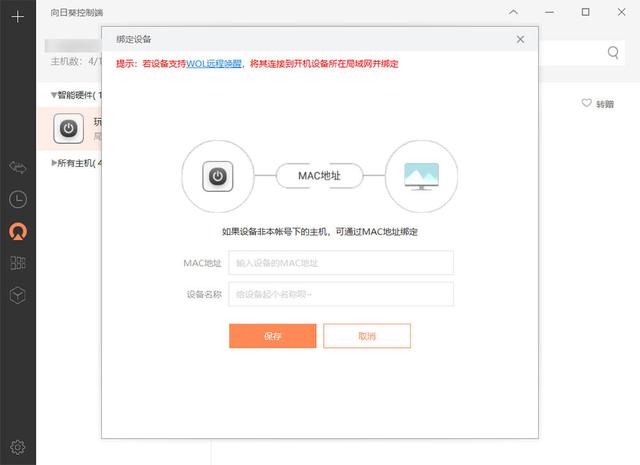This screenshot has width=640, height=465.
Task: Click the search magnifier icon
Action: [613, 53]
